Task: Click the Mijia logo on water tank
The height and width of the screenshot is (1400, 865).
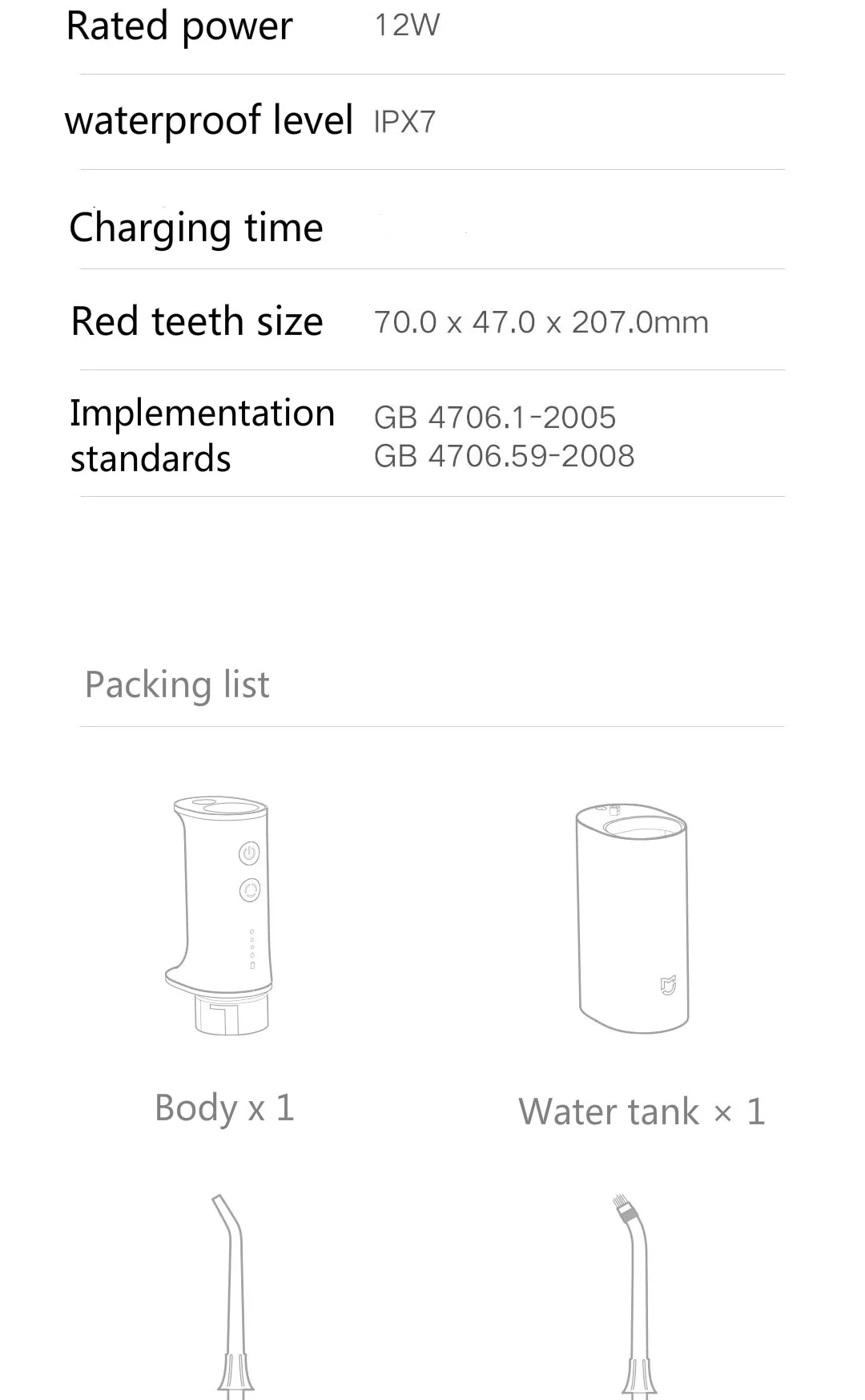Action: [x=668, y=985]
